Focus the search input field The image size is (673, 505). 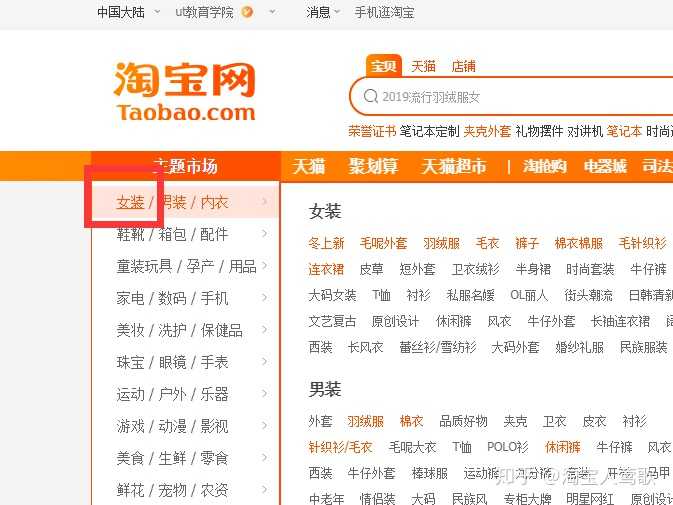point(511,97)
